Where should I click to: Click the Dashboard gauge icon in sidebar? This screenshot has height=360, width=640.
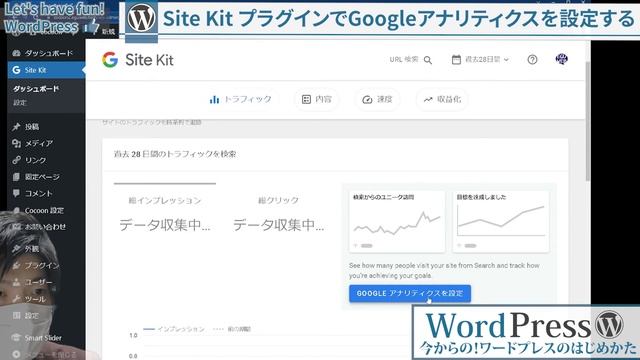(x=16, y=53)
